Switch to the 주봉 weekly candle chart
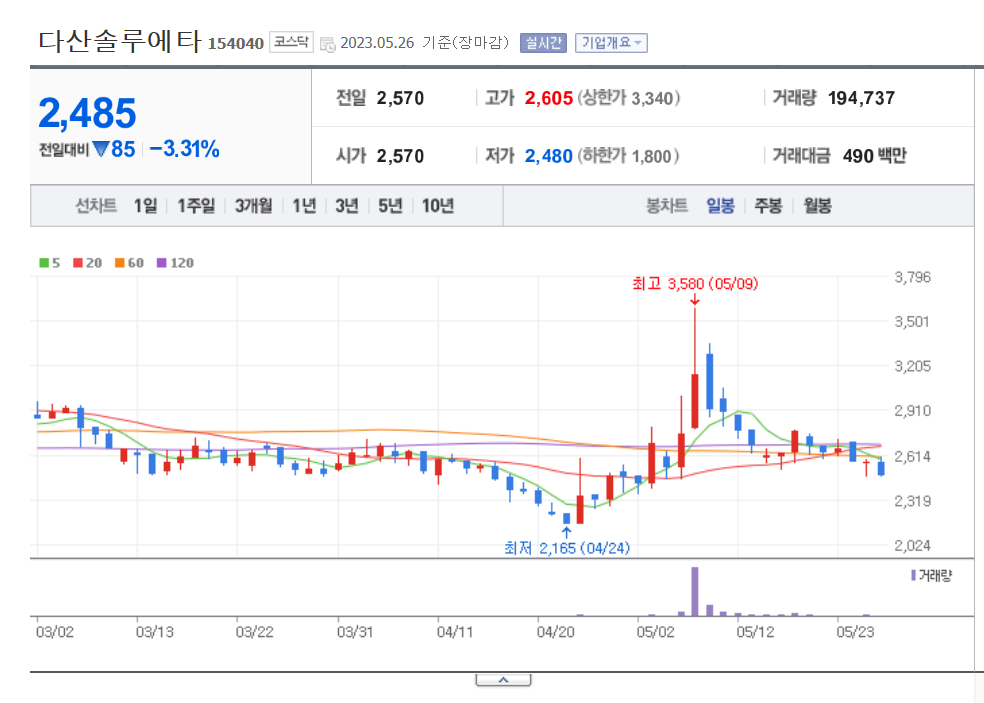Image resolution: width=984 pixels, height=703 pixels. (768, 205)
